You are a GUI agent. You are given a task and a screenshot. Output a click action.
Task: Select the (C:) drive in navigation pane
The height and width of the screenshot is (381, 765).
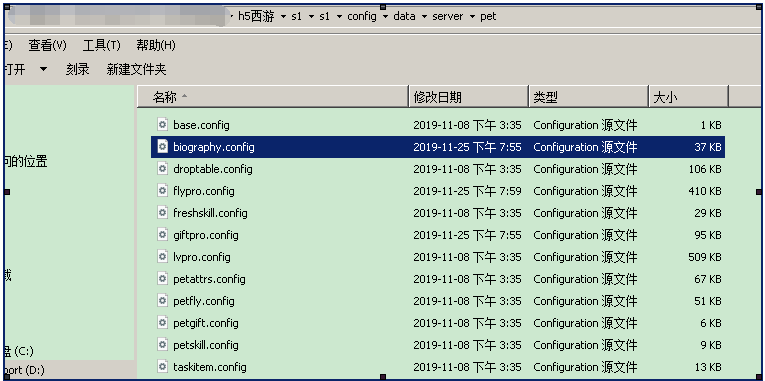pyautogui.click(x=20, y=351)
